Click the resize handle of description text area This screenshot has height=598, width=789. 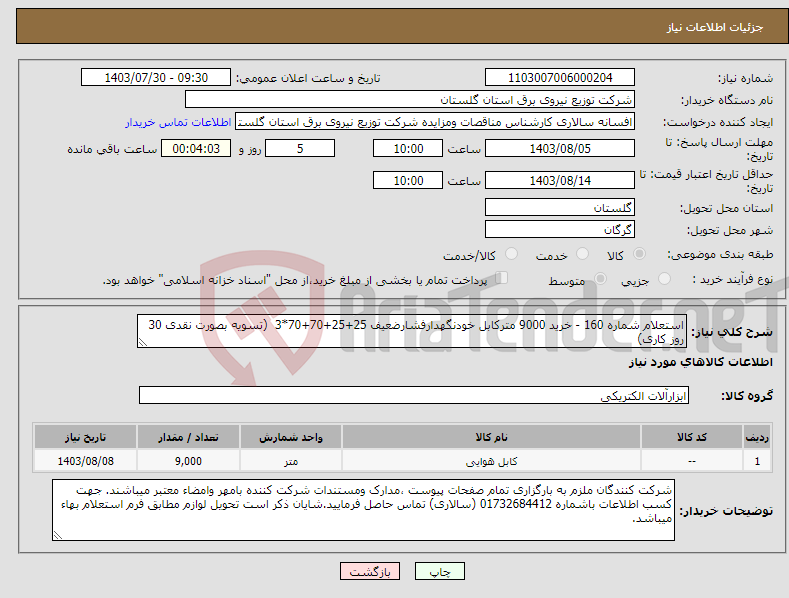pos(142,343)
